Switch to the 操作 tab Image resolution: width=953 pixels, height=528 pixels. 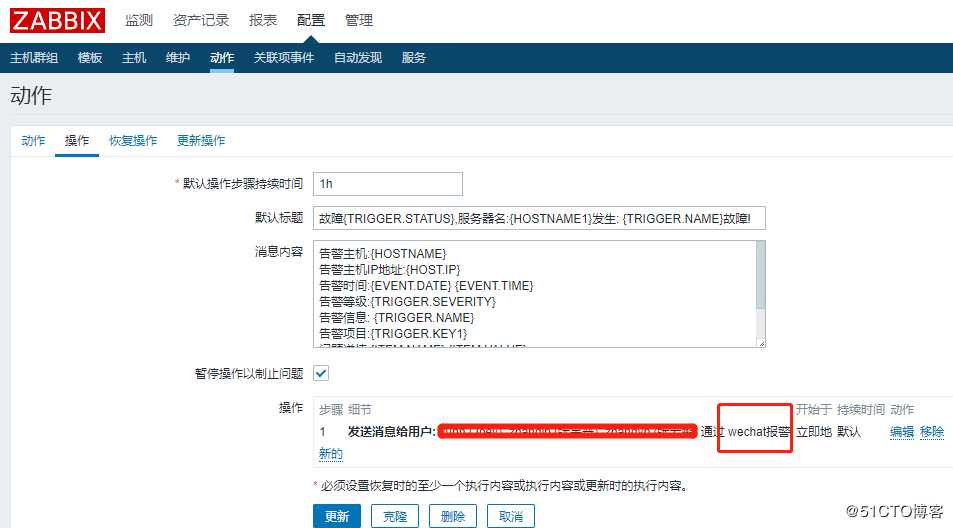(x=77, y=141)
